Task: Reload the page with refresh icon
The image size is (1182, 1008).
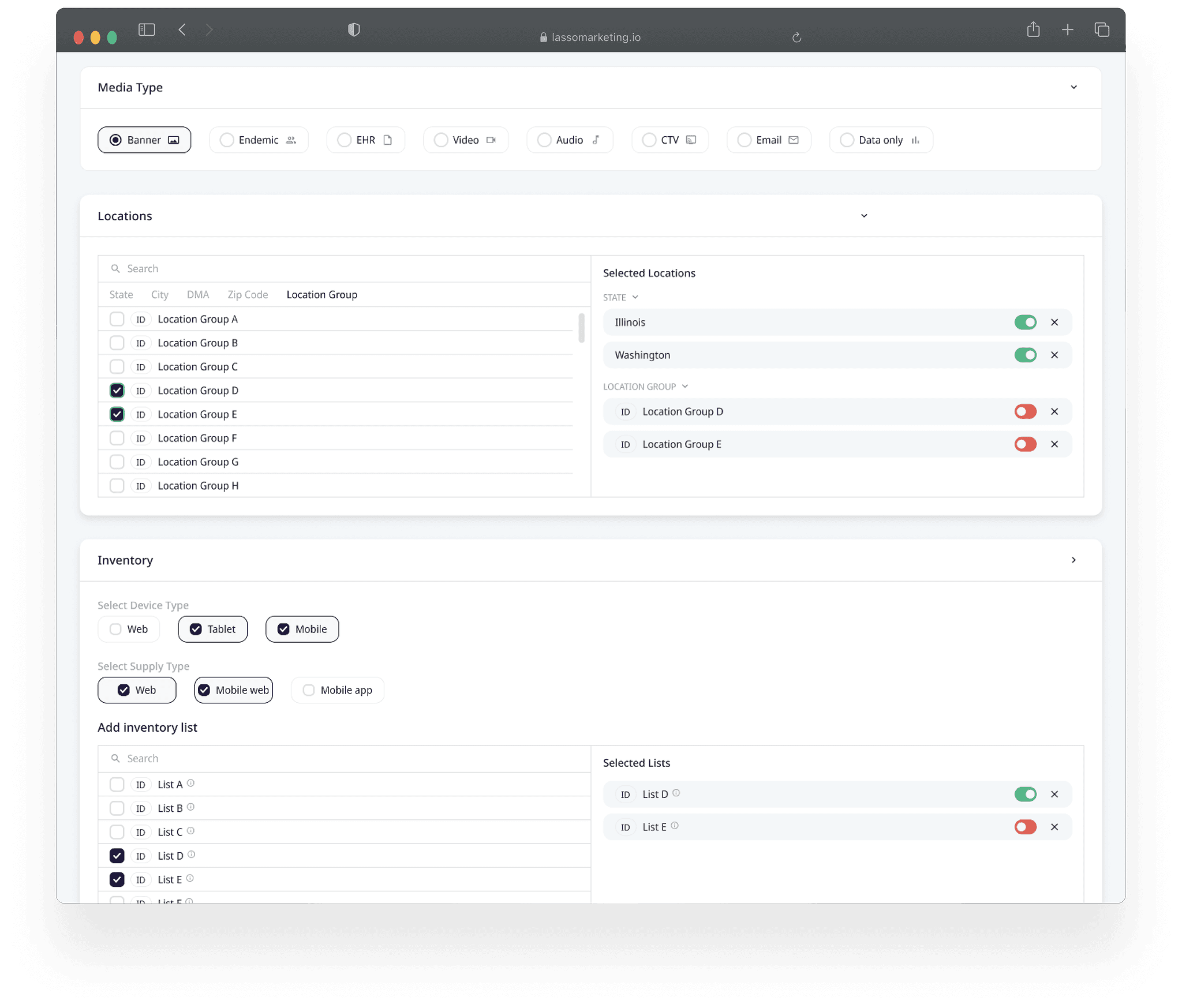Action: (796, 38)
